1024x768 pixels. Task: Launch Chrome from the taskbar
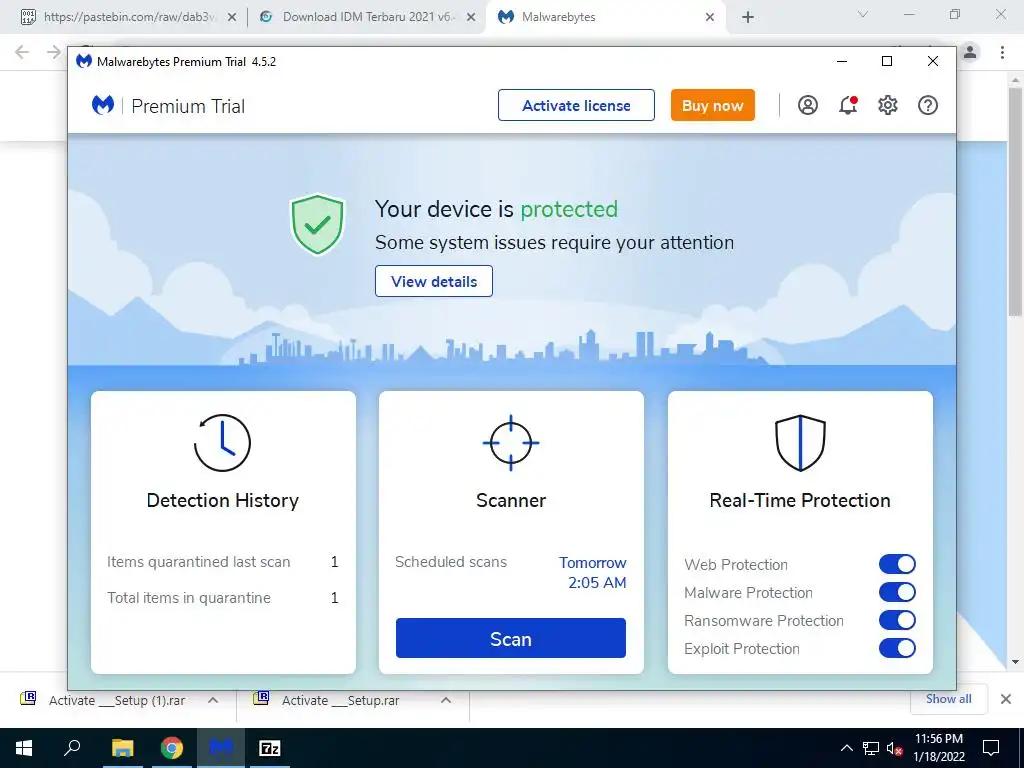pyautogui.click(x=172, y=748)
